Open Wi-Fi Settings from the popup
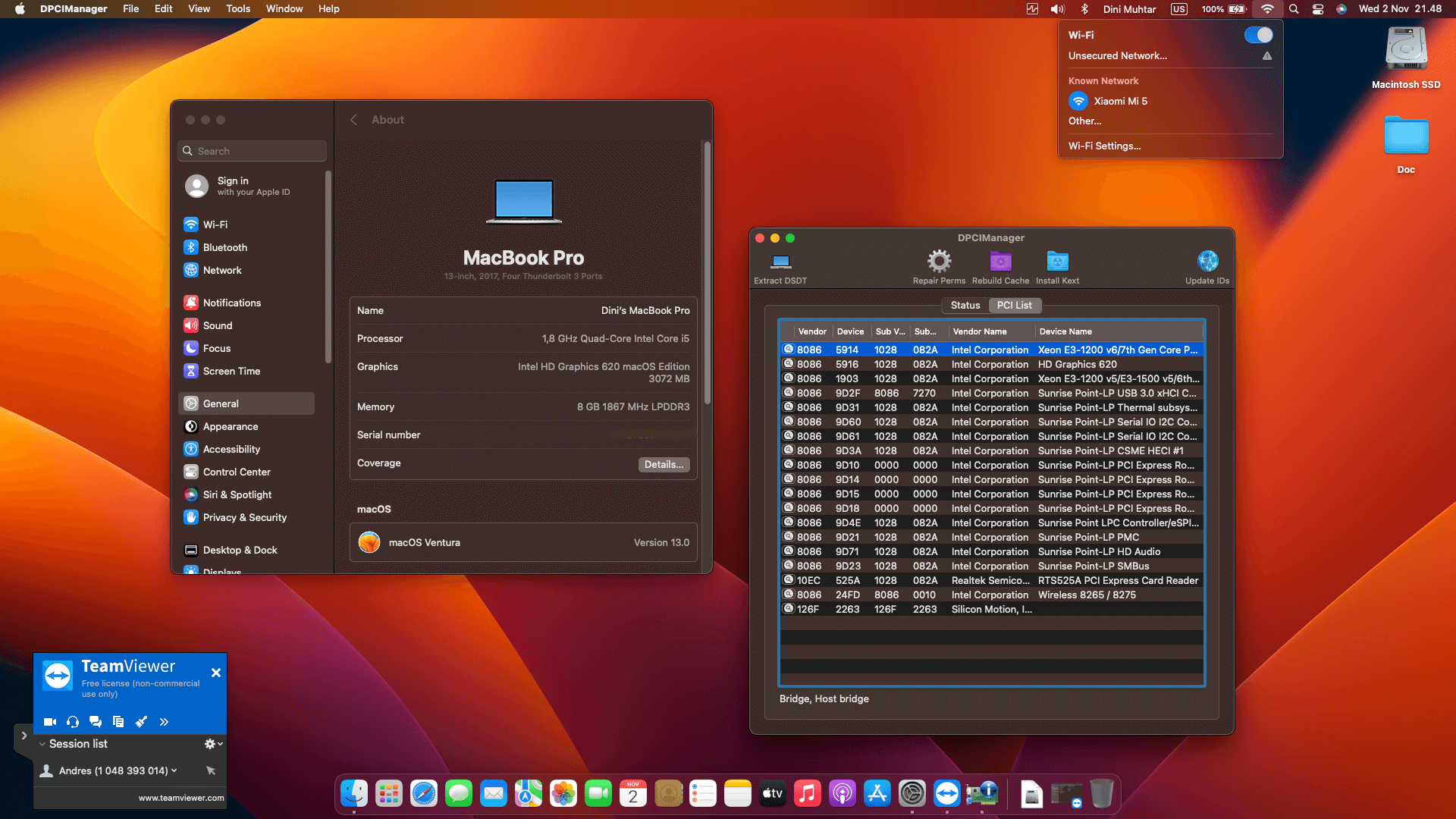1456x819 pixels. pos(1104,146)
